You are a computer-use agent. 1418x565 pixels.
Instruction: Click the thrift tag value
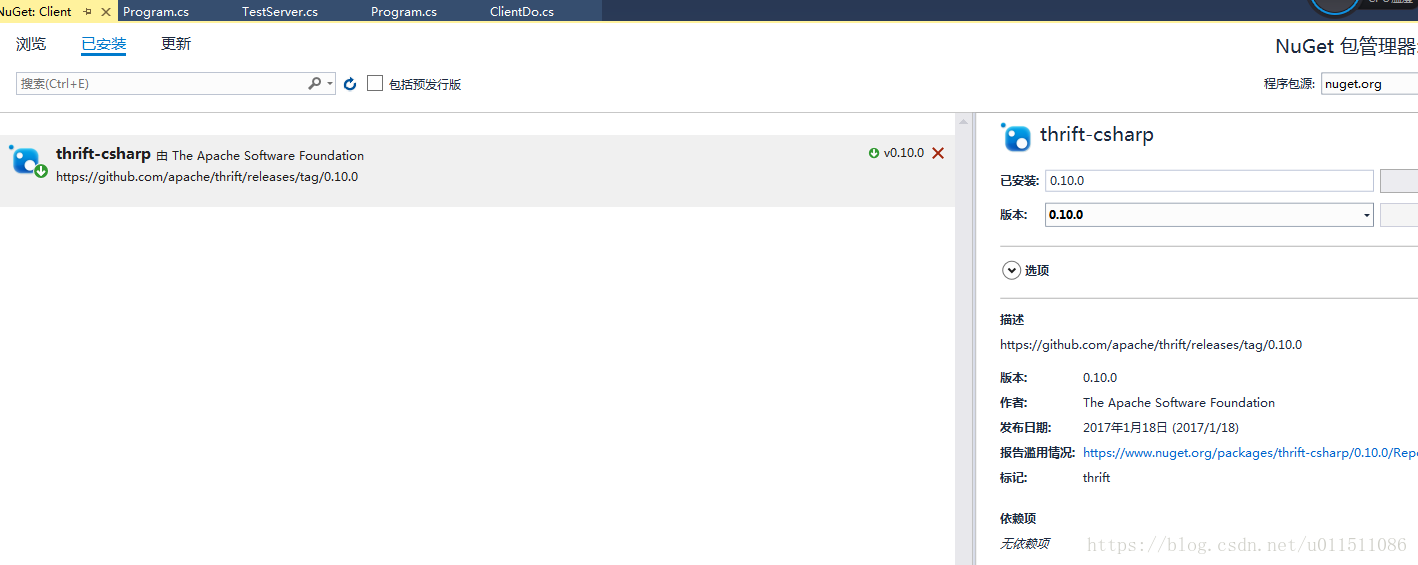point(1096,478)
